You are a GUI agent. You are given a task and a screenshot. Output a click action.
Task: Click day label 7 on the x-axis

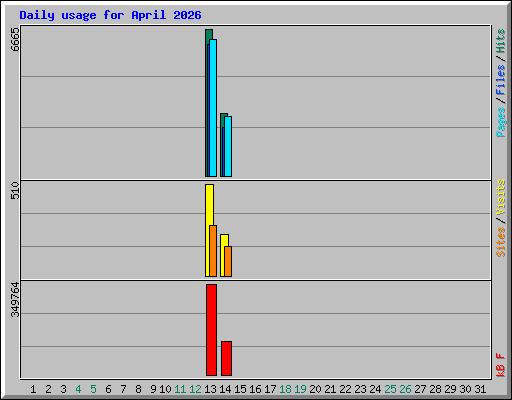123,389
